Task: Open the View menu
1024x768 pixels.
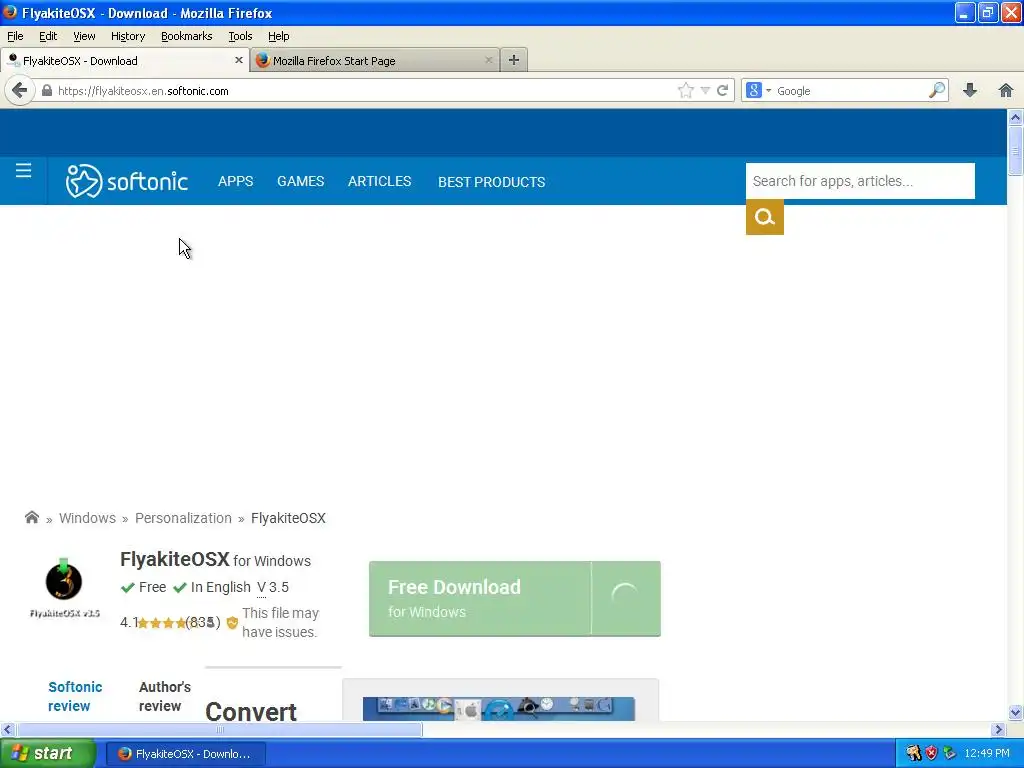Action: point(84,36)
